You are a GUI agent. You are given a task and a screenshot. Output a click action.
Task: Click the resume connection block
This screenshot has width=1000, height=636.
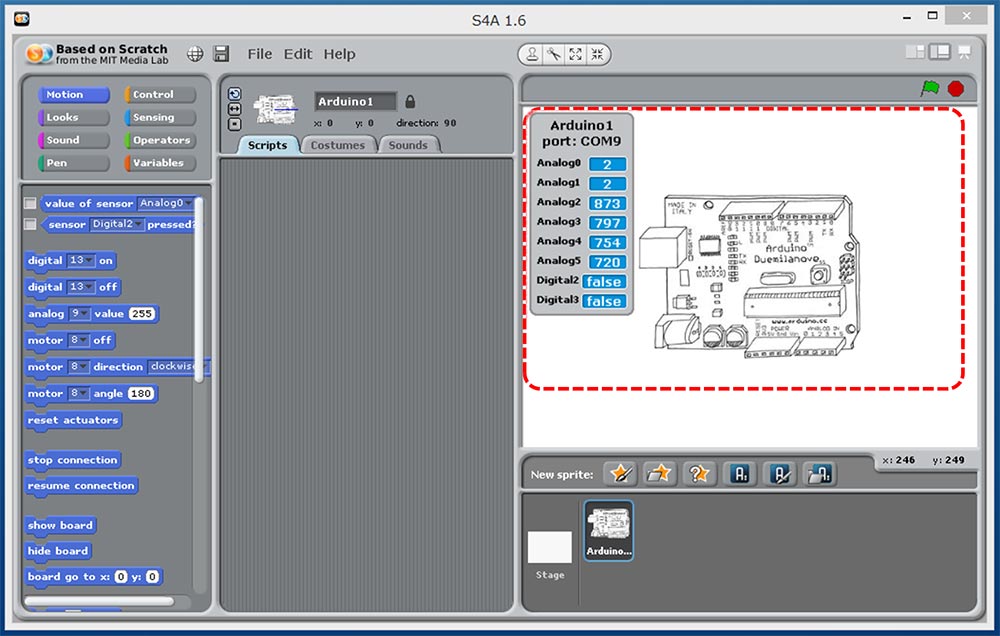[x=81, y=486]
